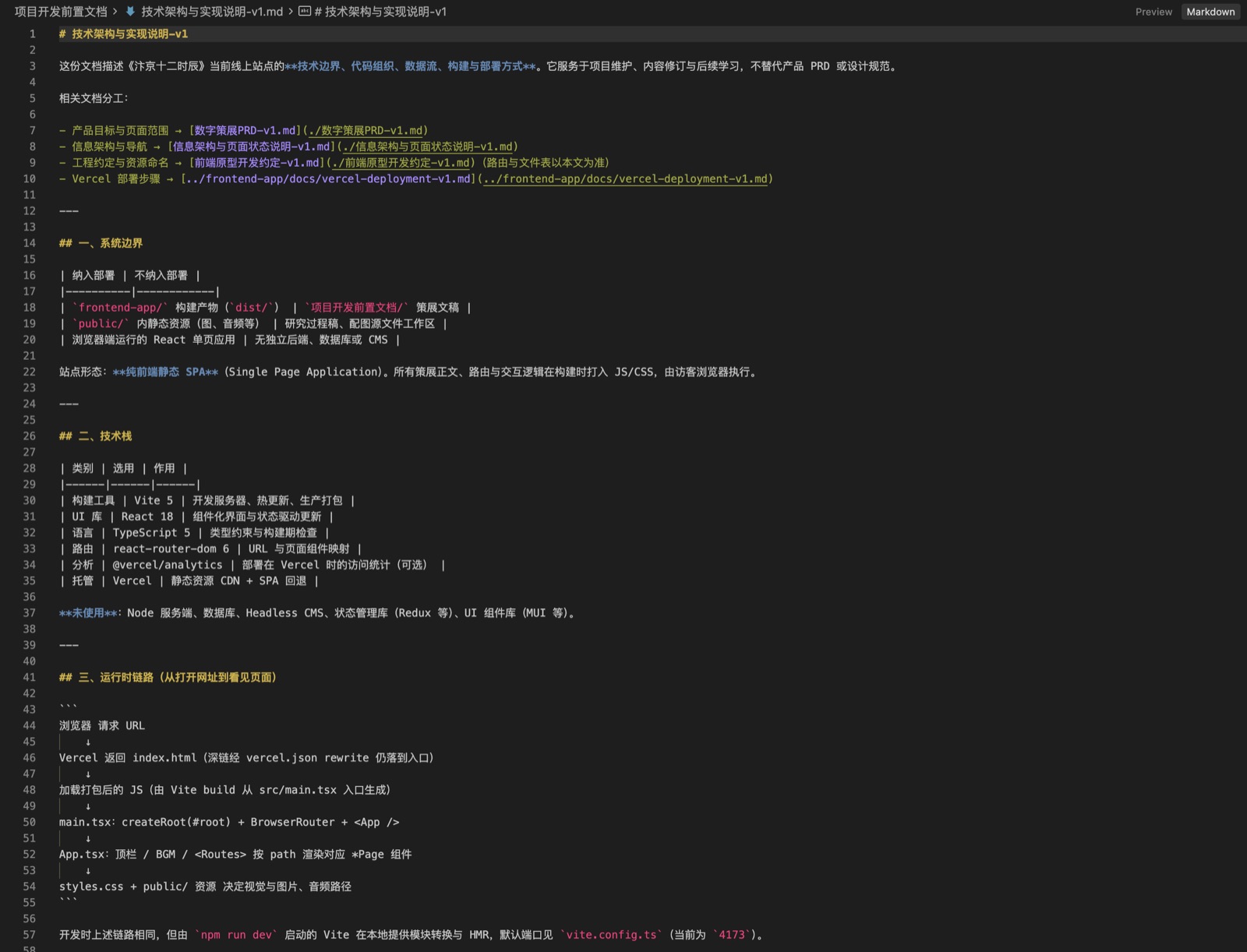The width and height of the screenshot is (1247, 952).
Task: Open 项目开发前置文档 breadcrumb folder
Action: (x=61, y=12)
